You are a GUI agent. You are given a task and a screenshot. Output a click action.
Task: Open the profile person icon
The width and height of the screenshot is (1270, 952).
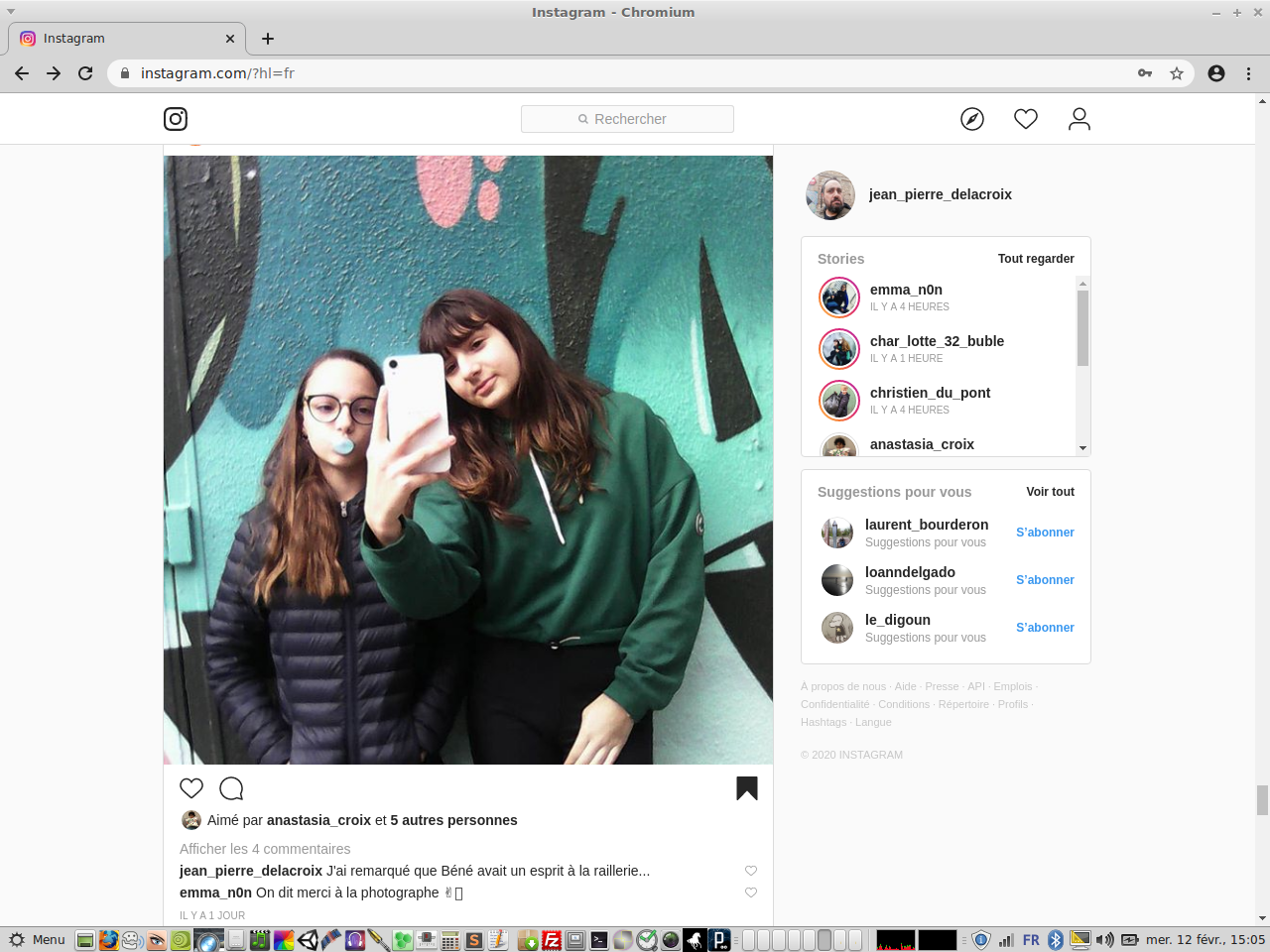[1079, 119]
